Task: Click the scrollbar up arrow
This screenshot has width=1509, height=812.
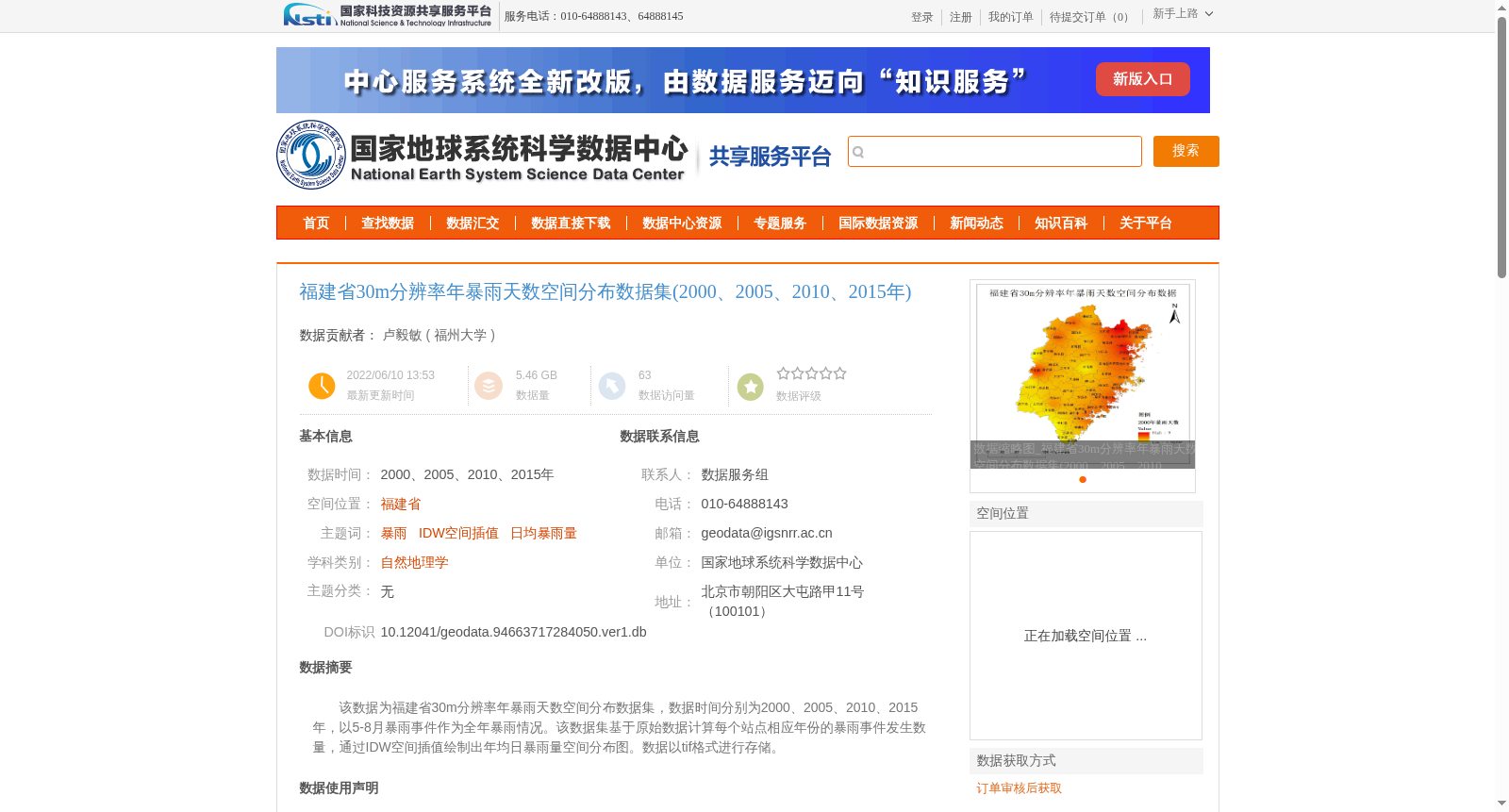Action: [1501, 8]
